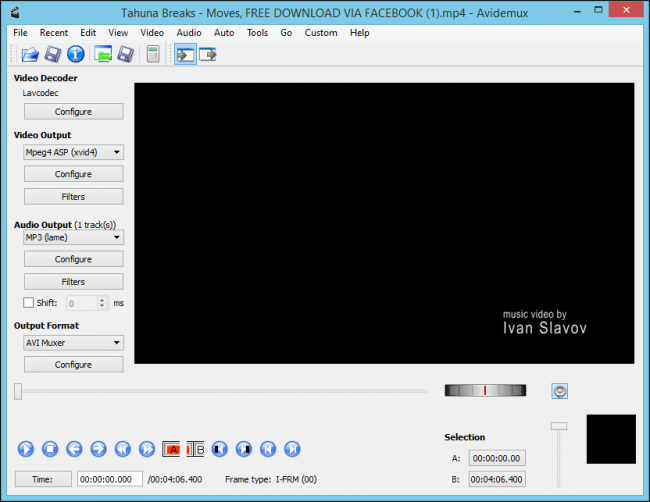650x502 pixels.
Task: Show file information via blue info icon
Action: click(x=75, y=54)
